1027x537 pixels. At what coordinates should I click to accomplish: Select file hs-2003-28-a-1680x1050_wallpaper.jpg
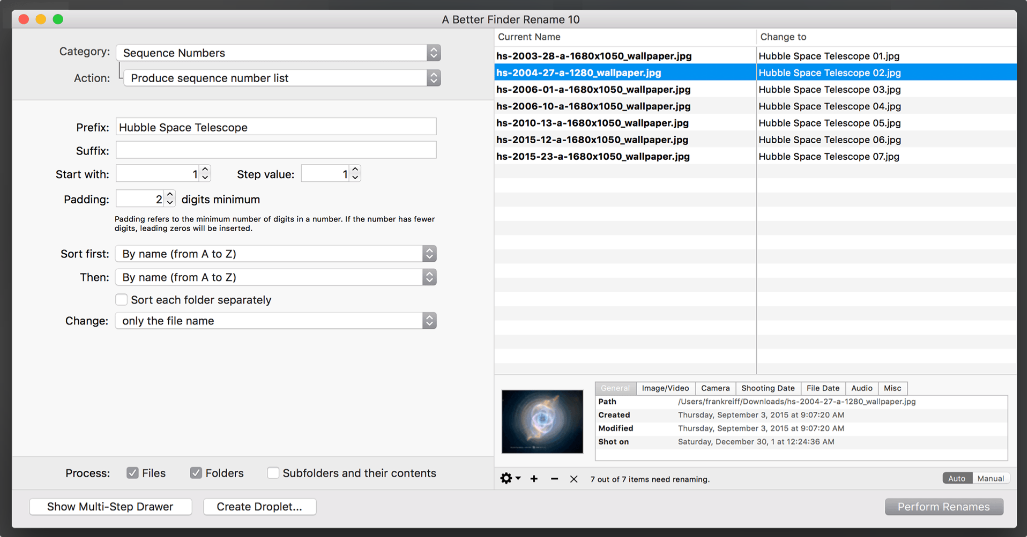point(593,56)
